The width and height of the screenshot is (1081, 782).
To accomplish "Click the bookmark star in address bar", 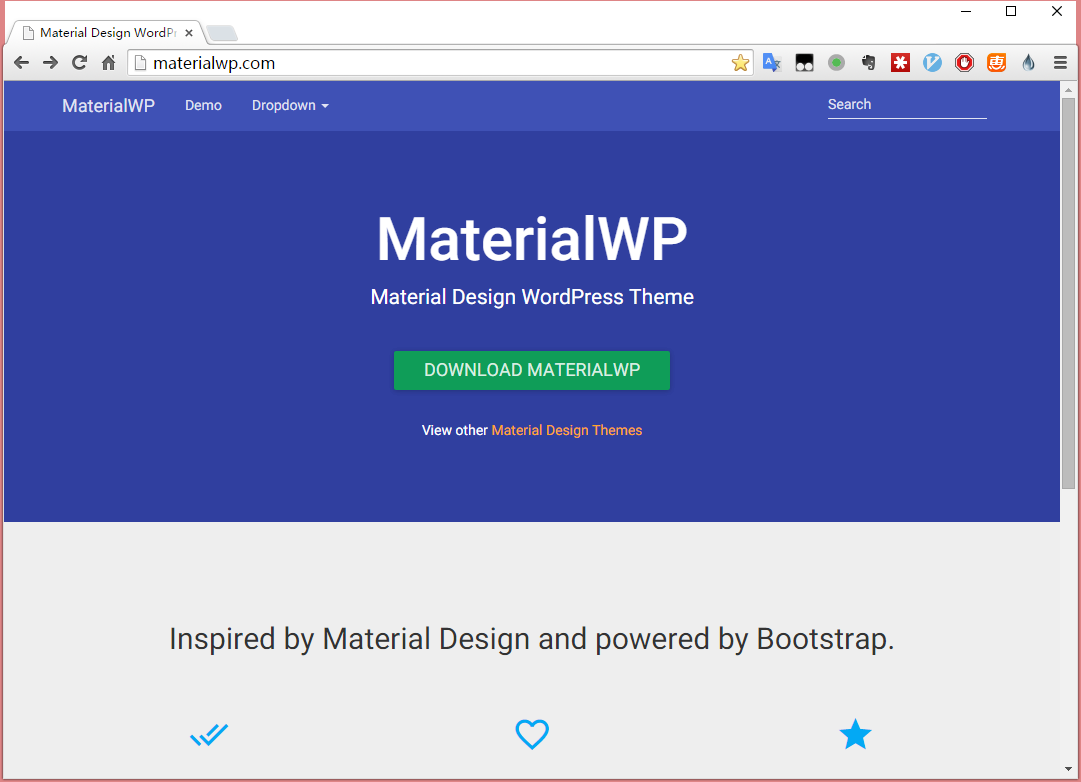I will [740, 63].
